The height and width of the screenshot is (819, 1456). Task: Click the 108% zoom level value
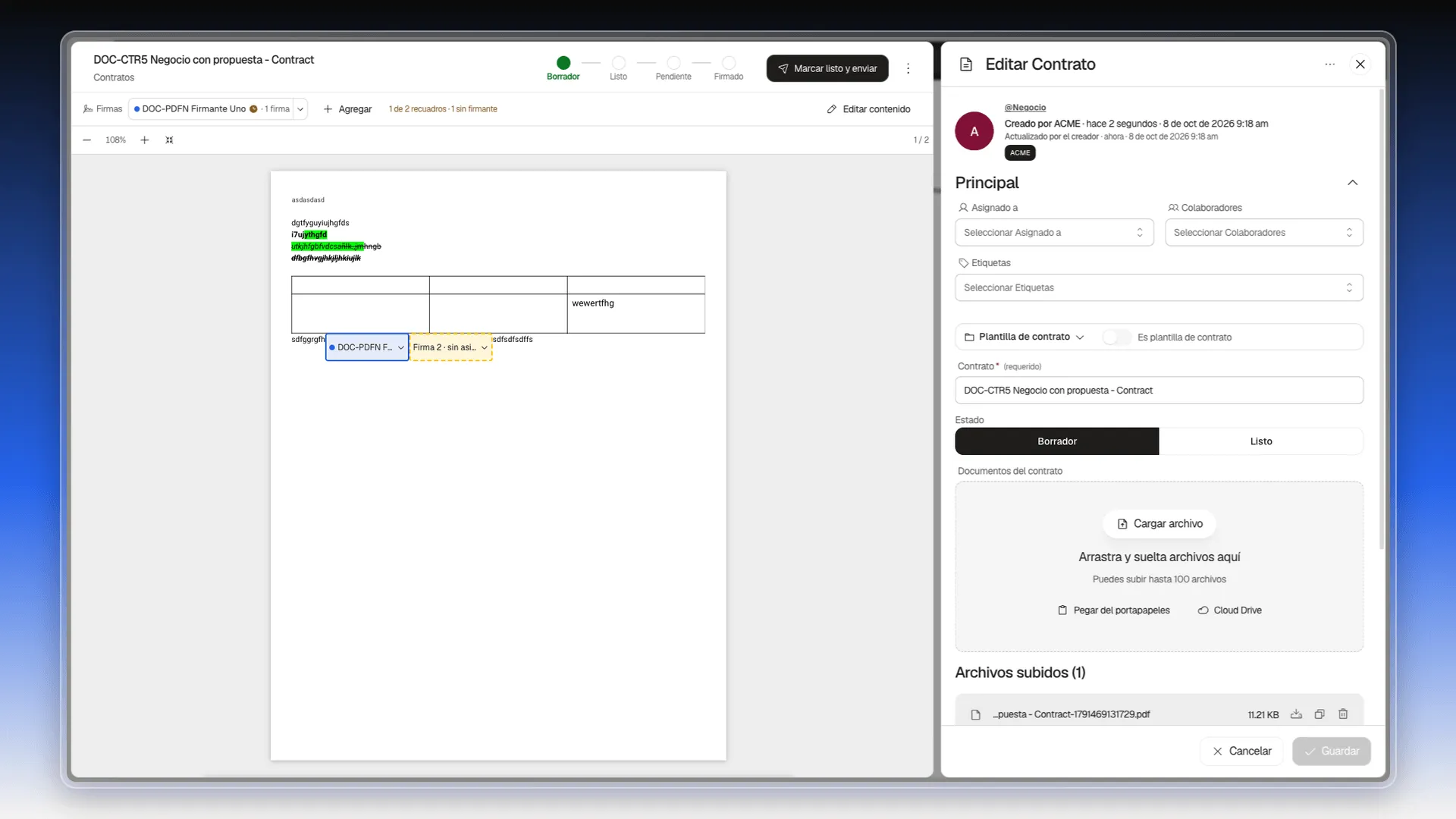point(115,140)
